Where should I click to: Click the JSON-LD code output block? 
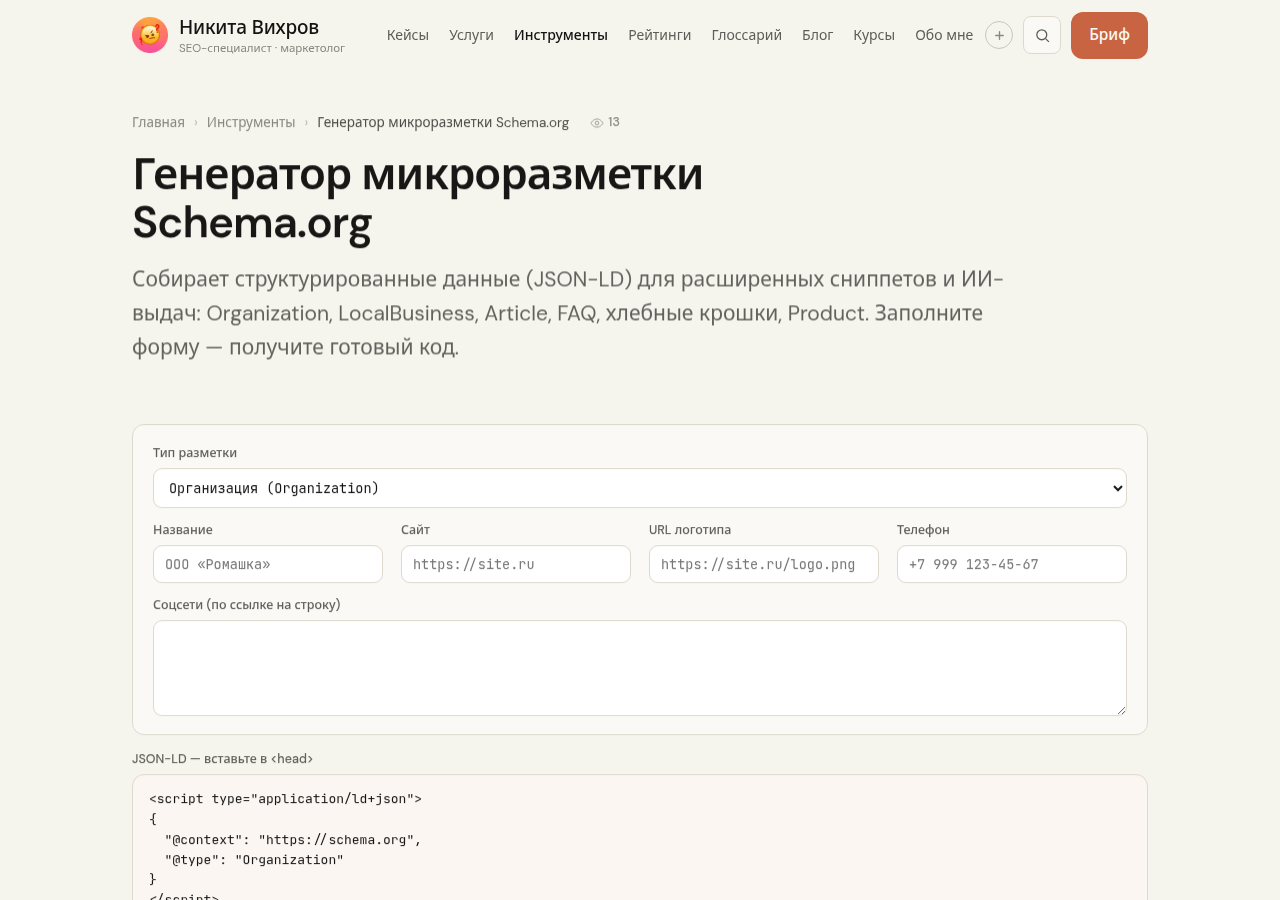[x=640, y=838]
